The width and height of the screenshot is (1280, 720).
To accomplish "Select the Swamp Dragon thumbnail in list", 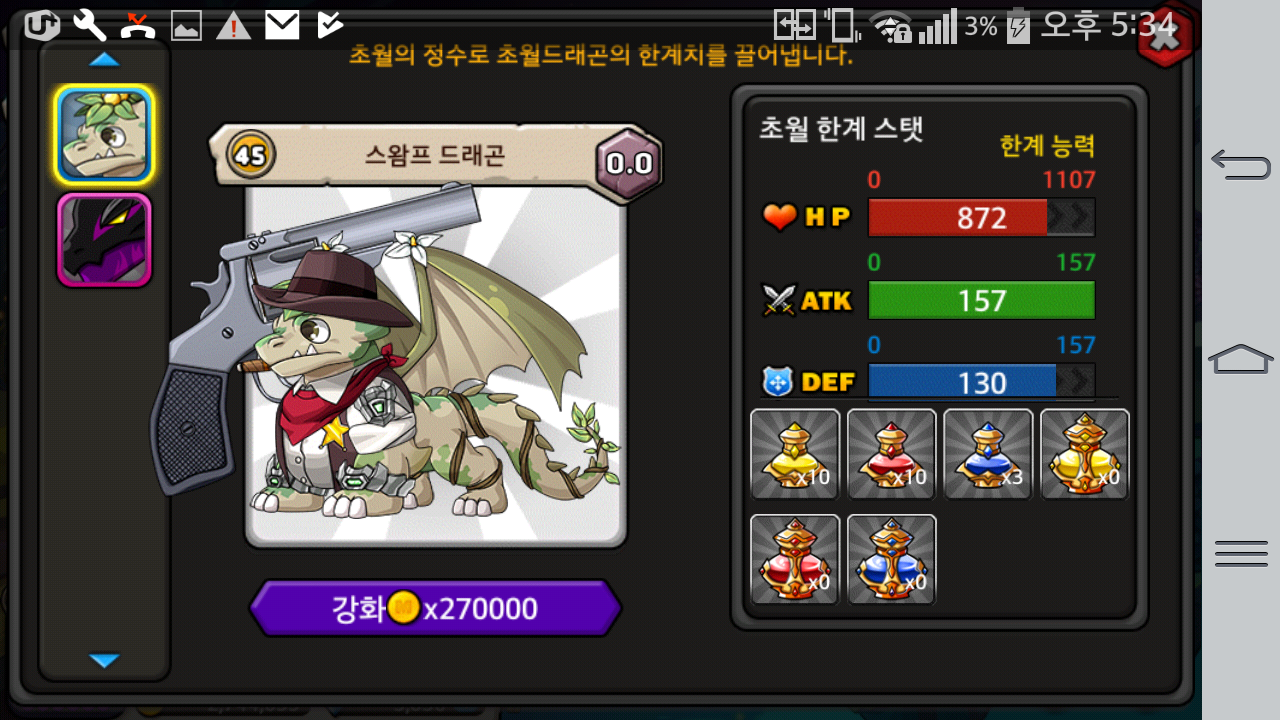I will (104, 135).
